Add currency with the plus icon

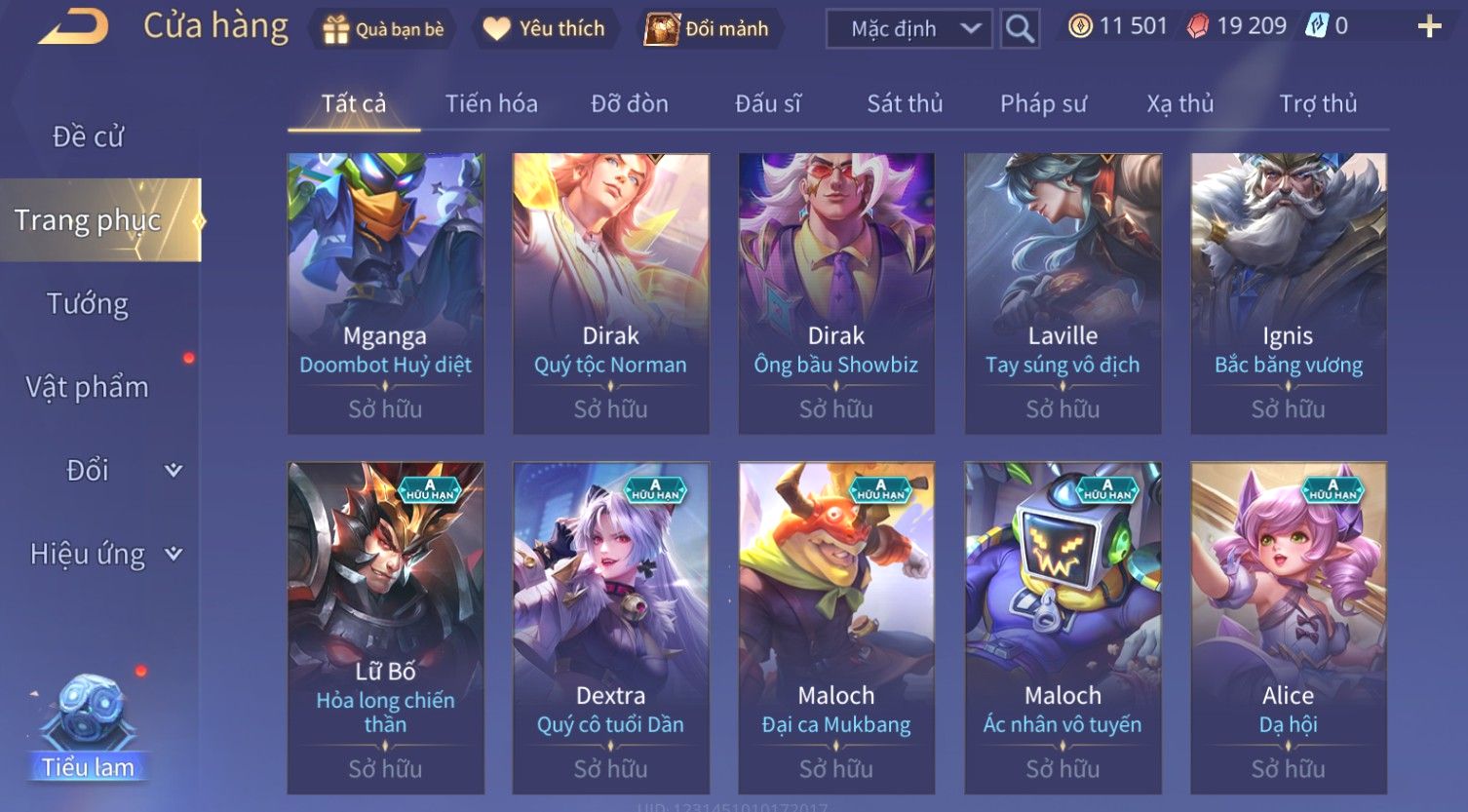[x=1429, y=26]
